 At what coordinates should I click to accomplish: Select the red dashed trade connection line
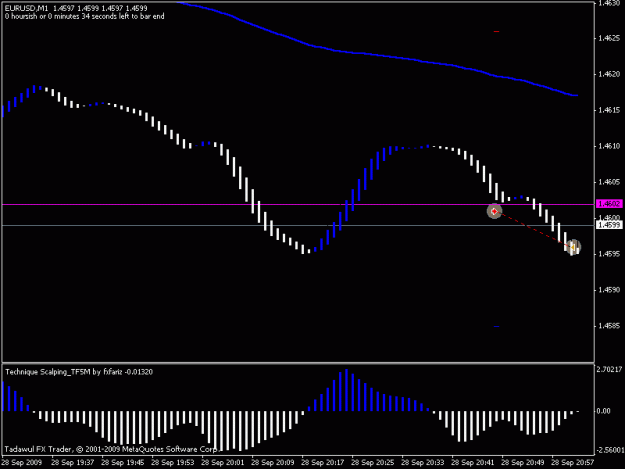(533, 230)
